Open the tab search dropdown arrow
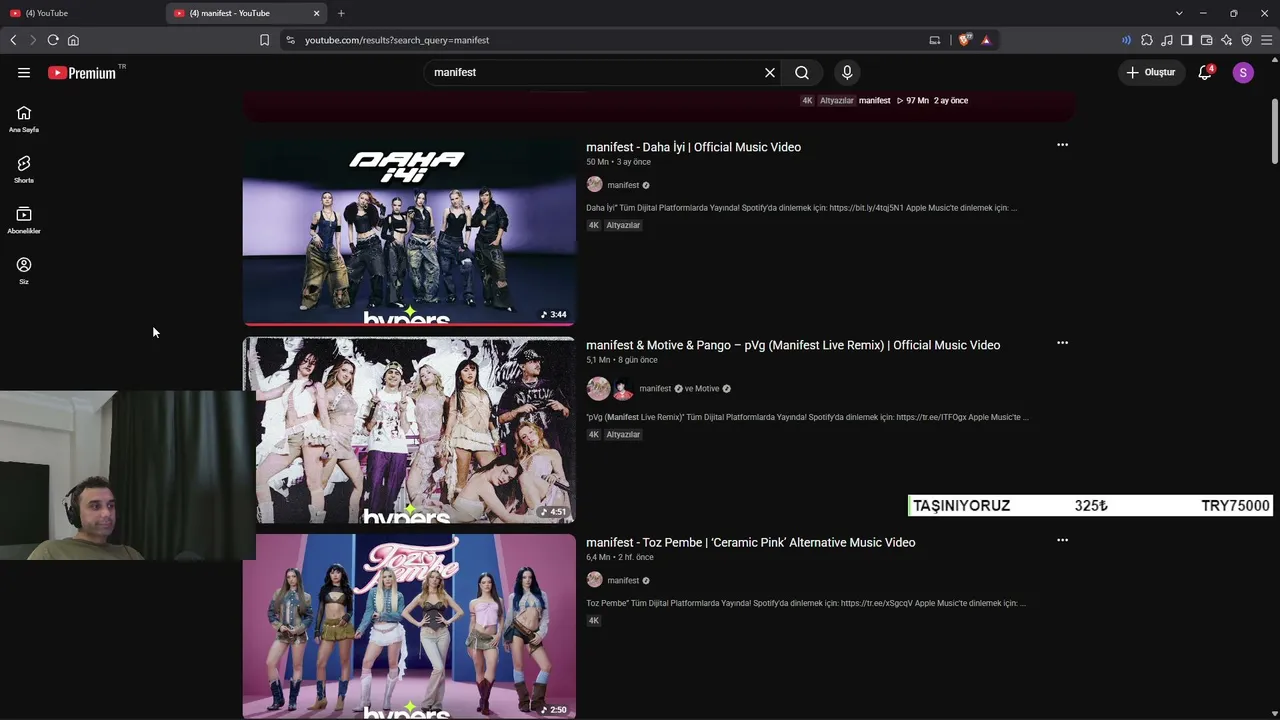Viewport: 1280px width, 720px height. point(1179,13)
